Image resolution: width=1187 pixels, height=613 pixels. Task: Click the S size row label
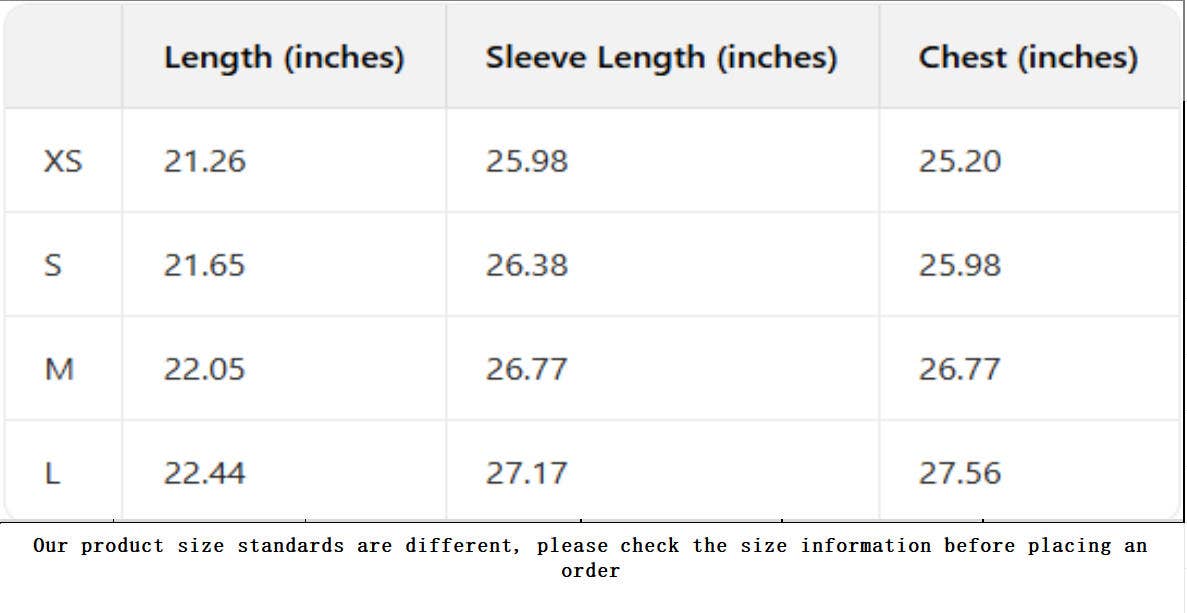click(53, 265)
